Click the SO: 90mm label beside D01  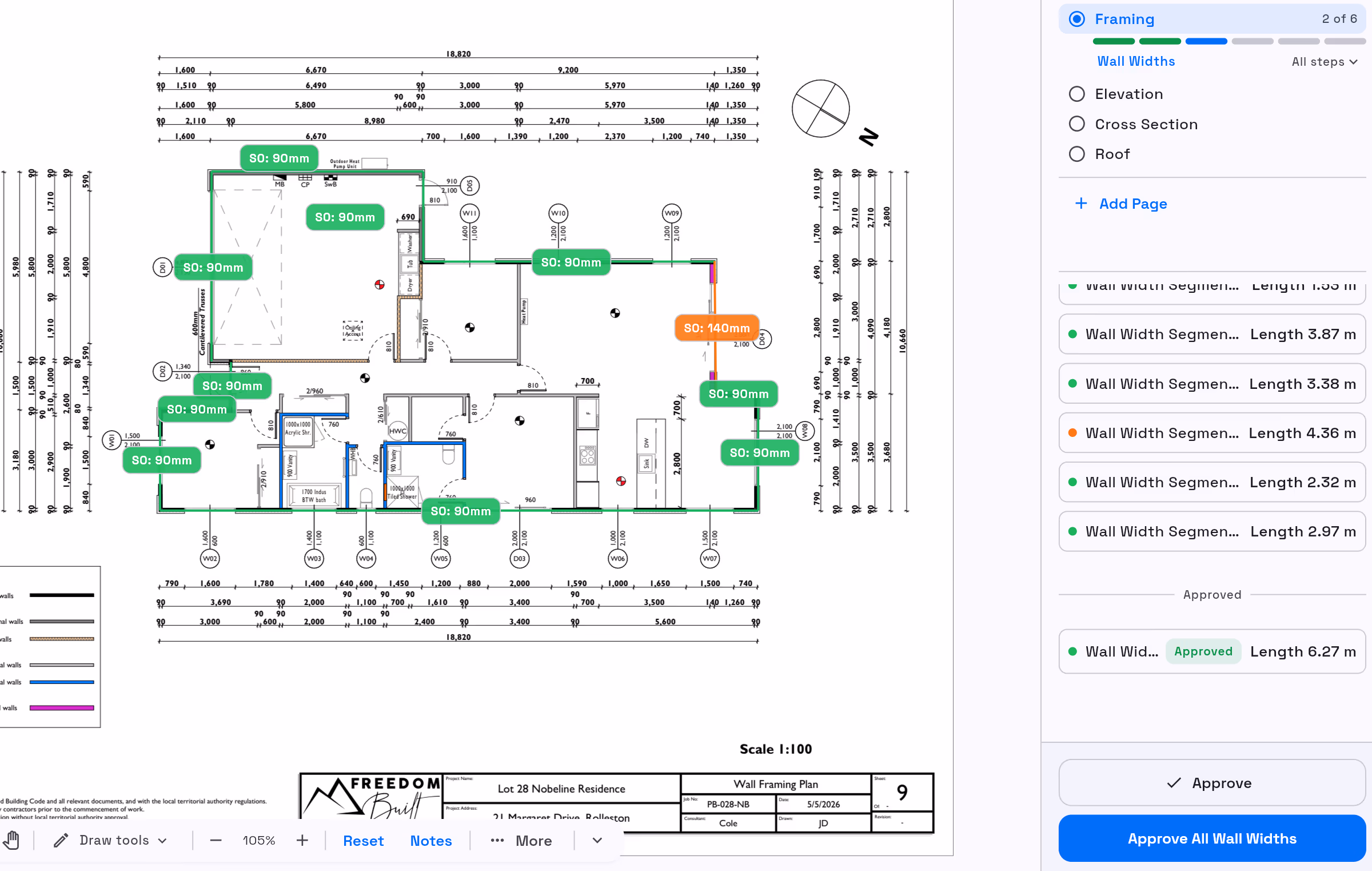tap(213, 267)
